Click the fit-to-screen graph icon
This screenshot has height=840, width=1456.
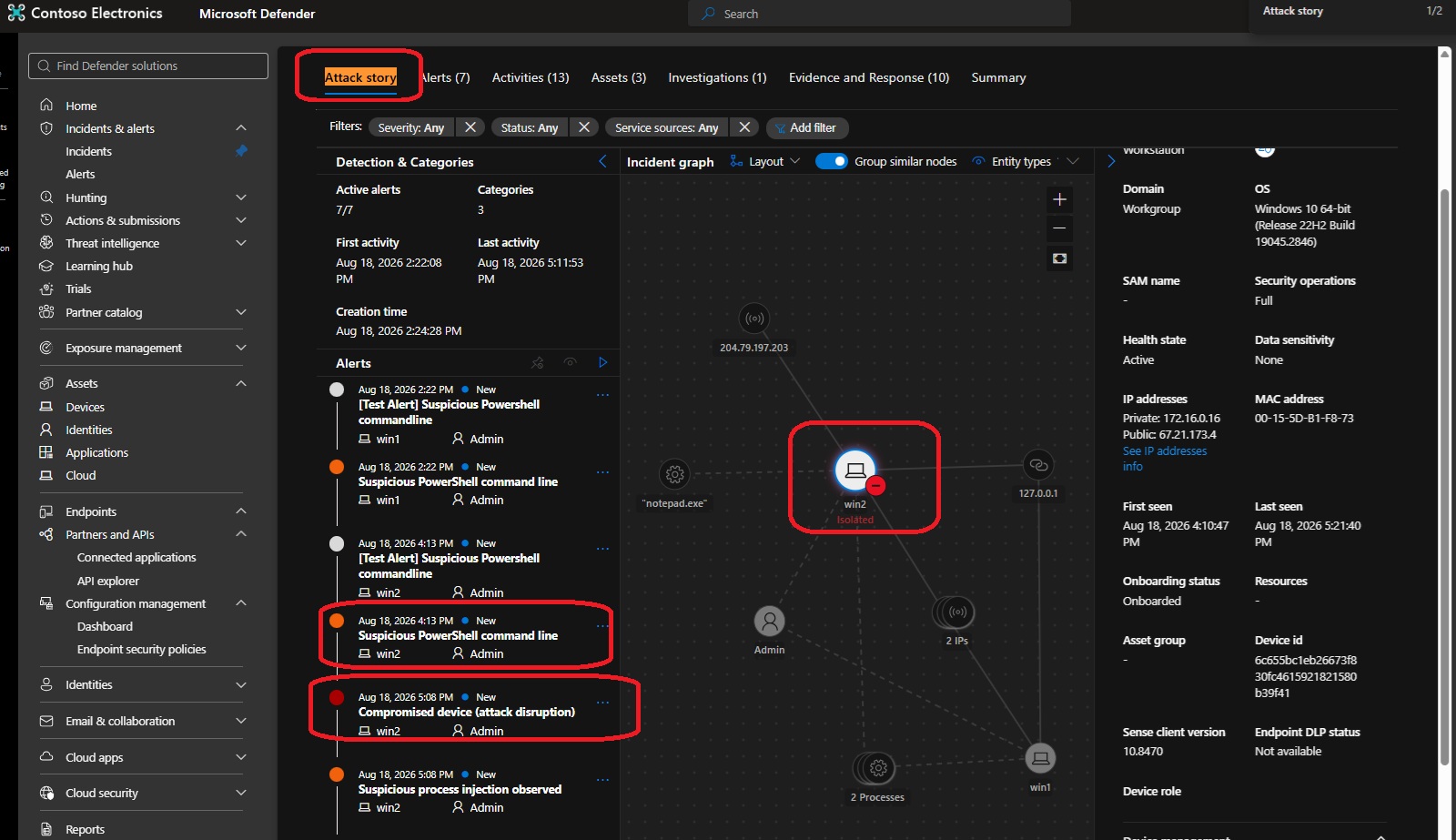pyautogui.click(x=1059, y=258)
